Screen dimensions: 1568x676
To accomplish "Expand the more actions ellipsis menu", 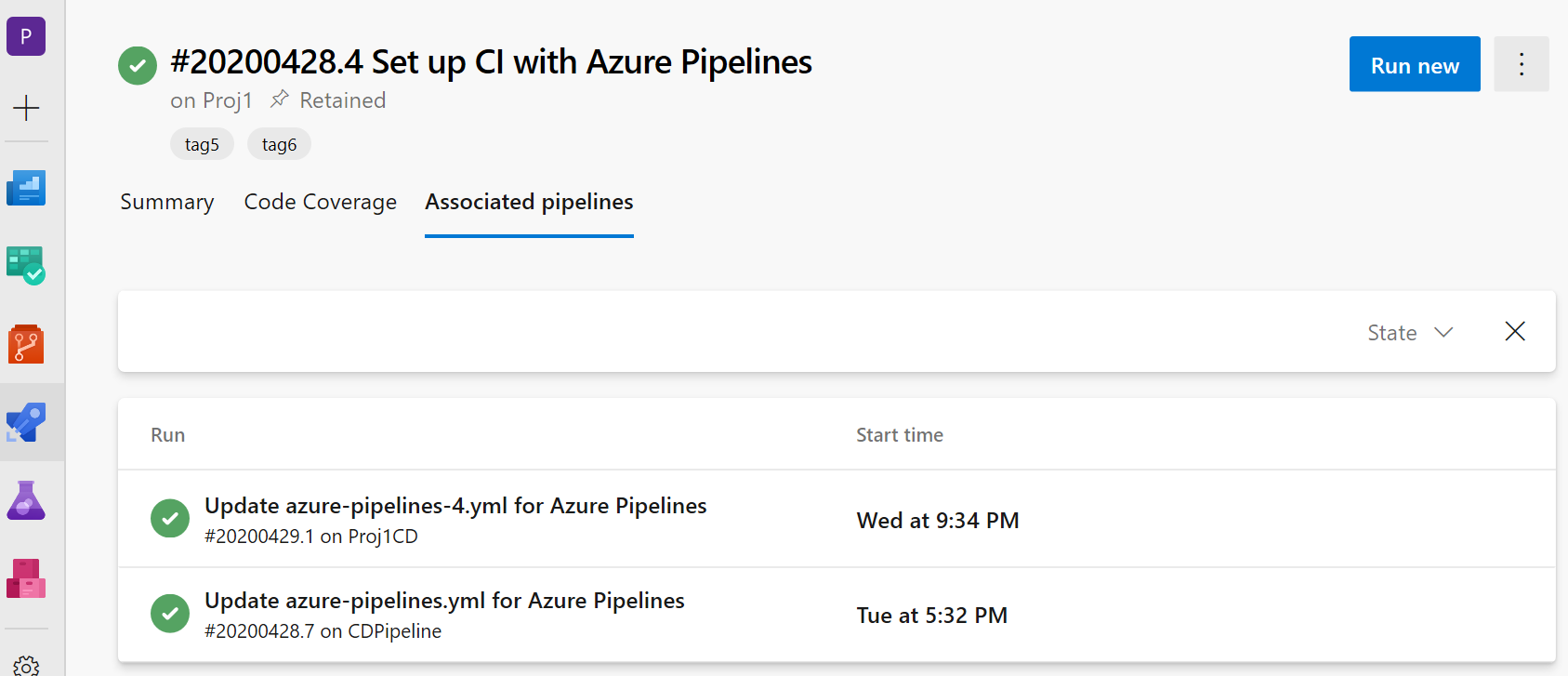I will coord(1522,64).
